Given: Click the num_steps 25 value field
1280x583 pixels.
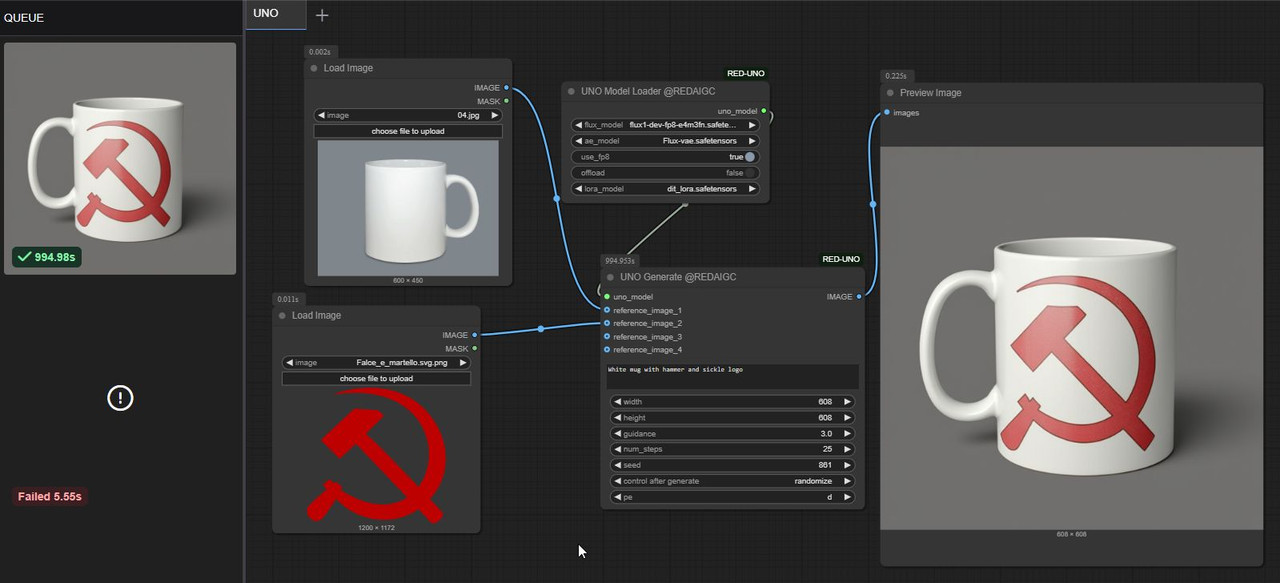Looking at the screenshot, I should tap(732, 449).
